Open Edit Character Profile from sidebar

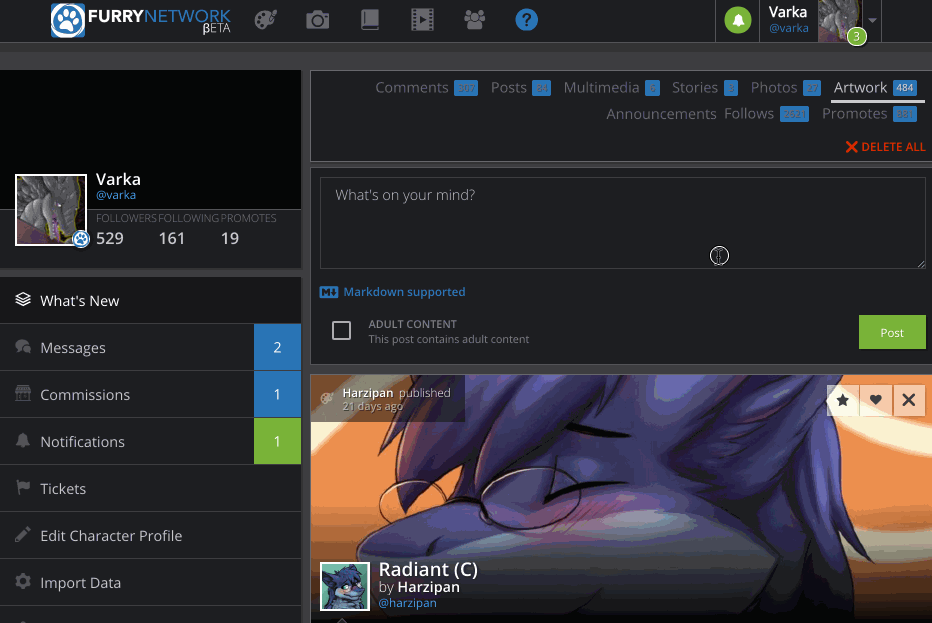tap(110, 535)
